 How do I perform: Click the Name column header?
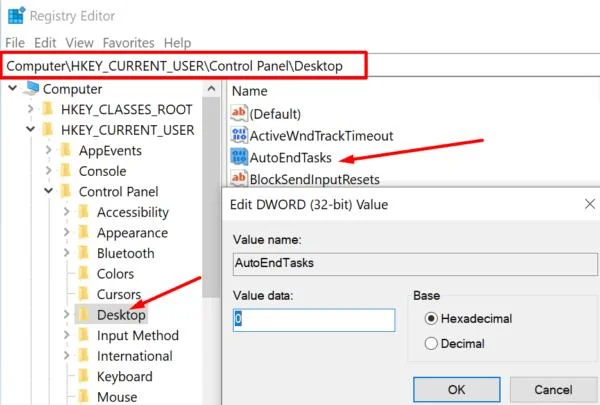[x=249, y=91]
